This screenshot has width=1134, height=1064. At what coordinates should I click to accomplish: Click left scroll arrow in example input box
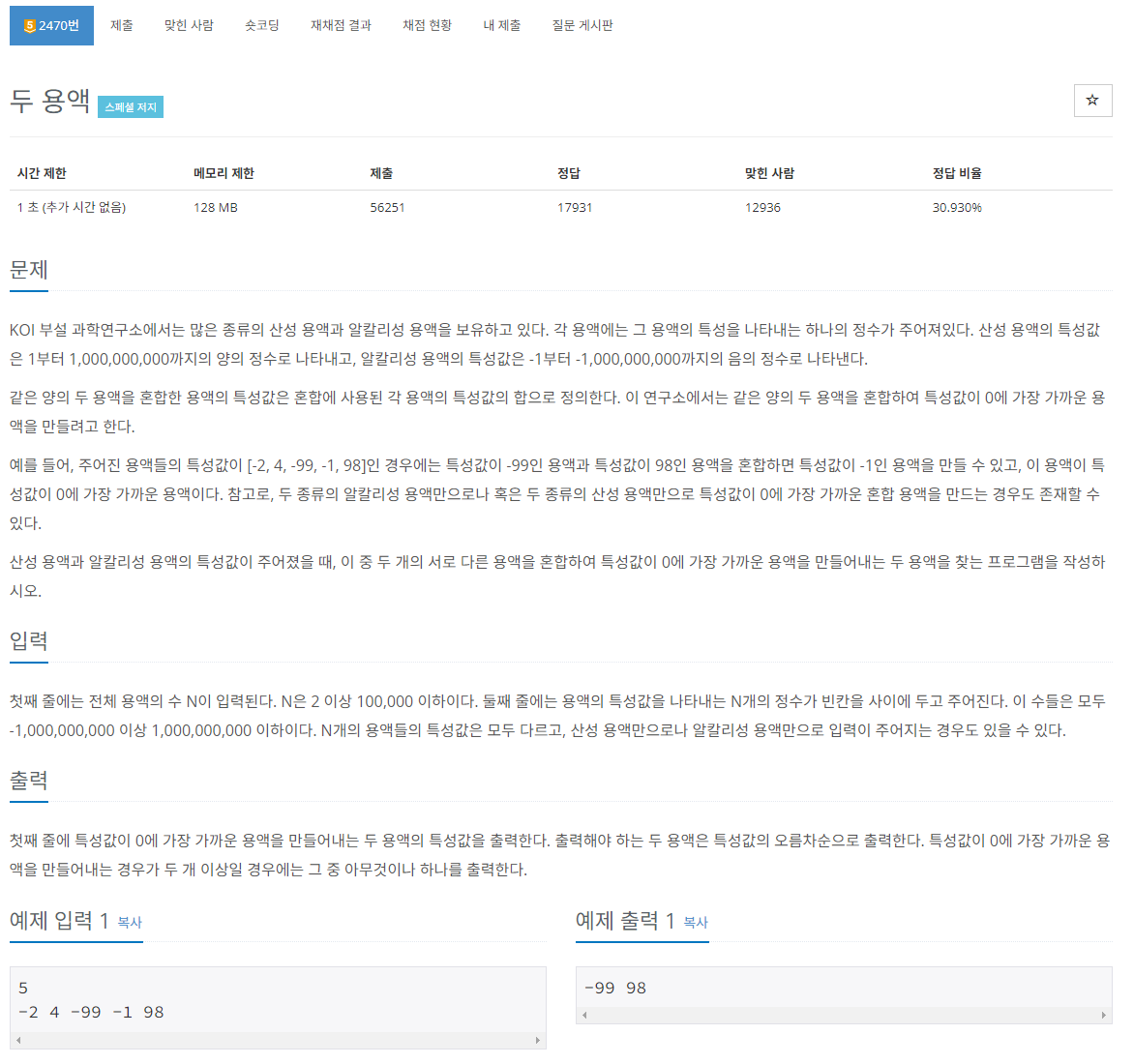pyautogui.click(x=18, y=1041)
